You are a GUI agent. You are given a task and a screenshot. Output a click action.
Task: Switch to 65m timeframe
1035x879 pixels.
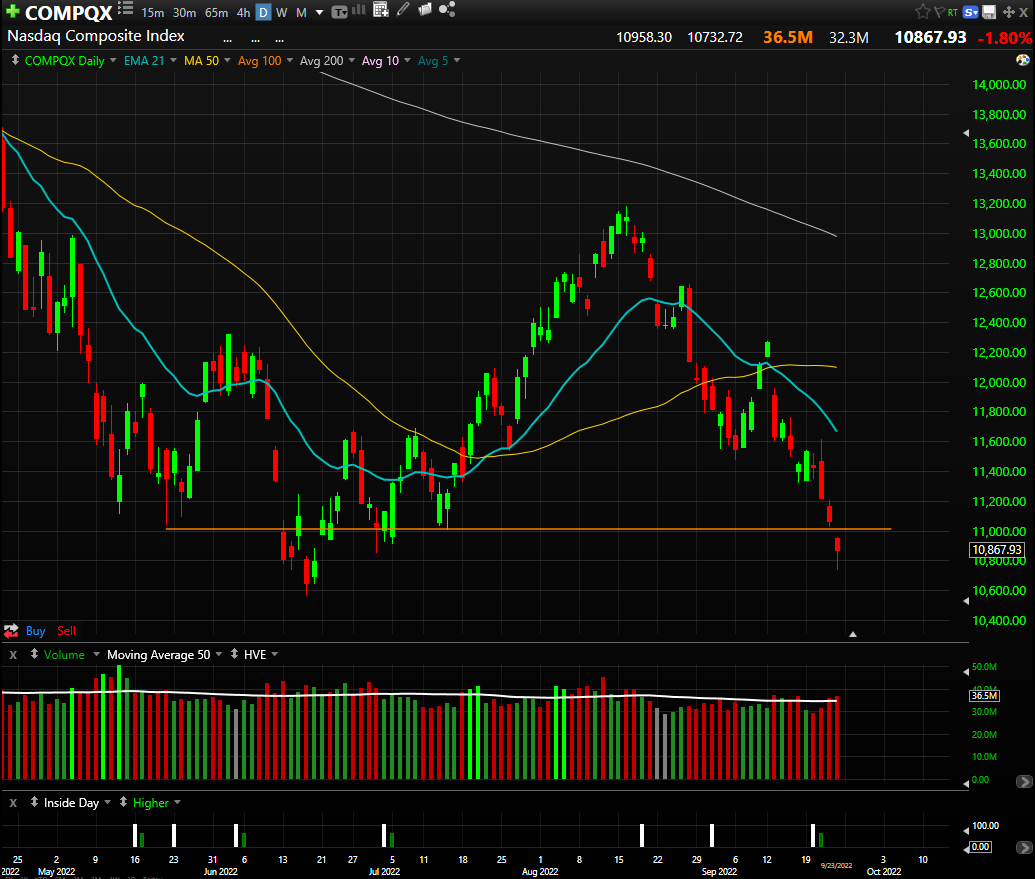point(217,13)
